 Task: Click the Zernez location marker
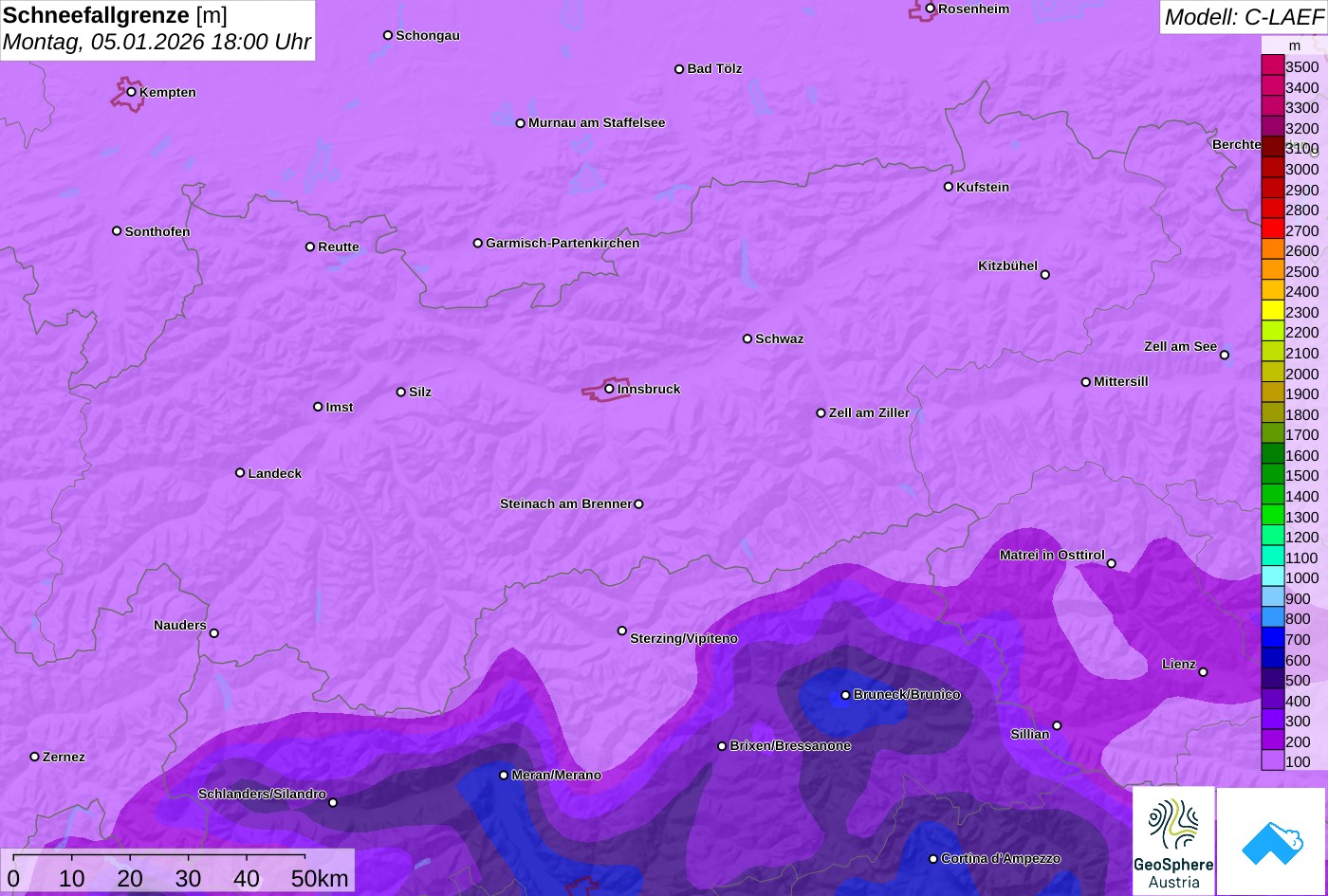click(35, 757)
